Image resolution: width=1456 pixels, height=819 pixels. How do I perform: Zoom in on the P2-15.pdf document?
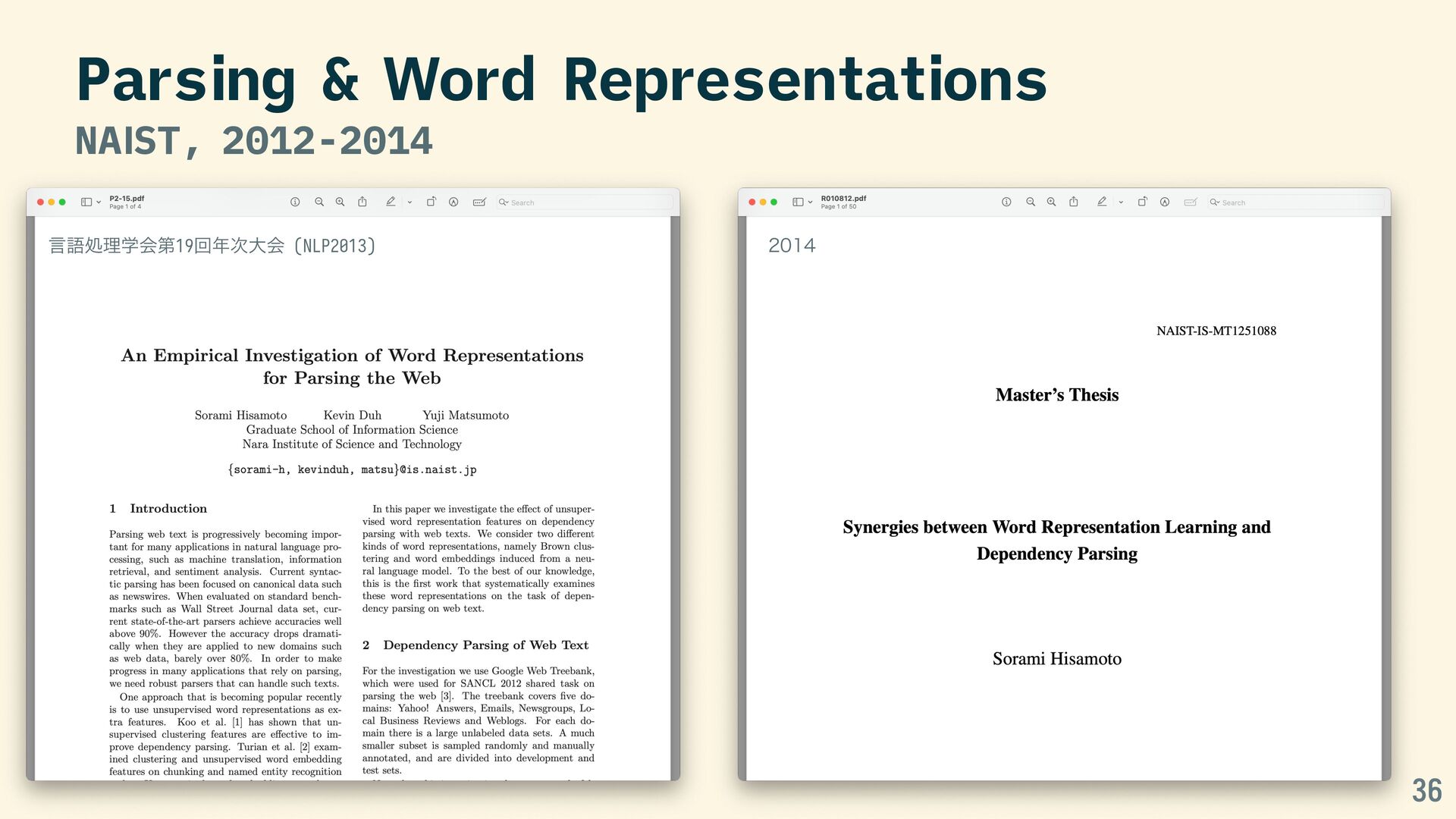(340, 202)
